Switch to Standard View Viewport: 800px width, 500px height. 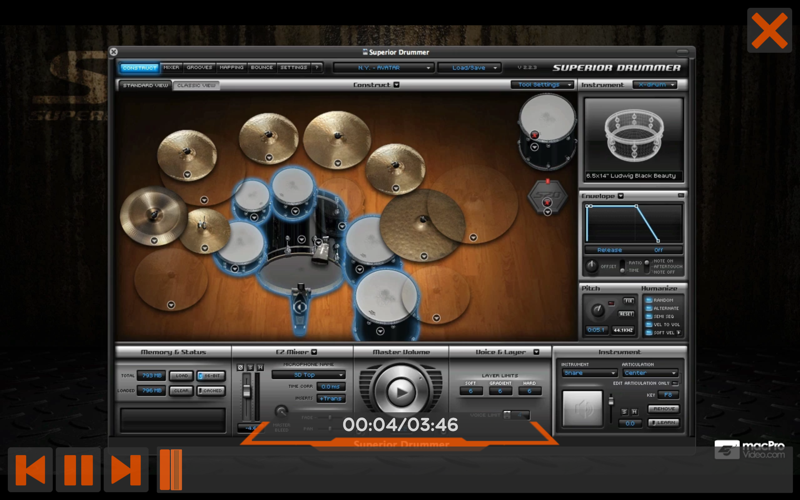point(145,85)
